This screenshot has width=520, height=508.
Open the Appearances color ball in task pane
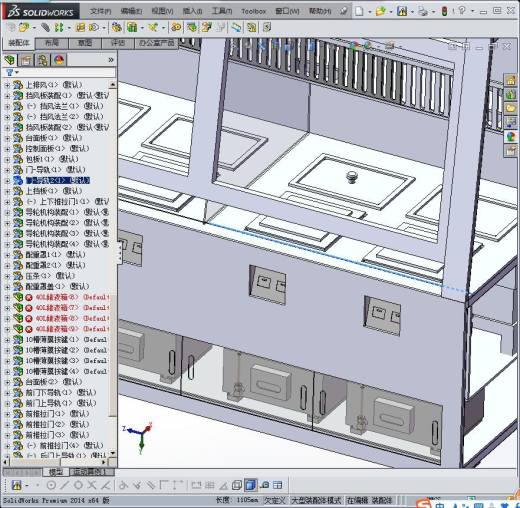510,137
